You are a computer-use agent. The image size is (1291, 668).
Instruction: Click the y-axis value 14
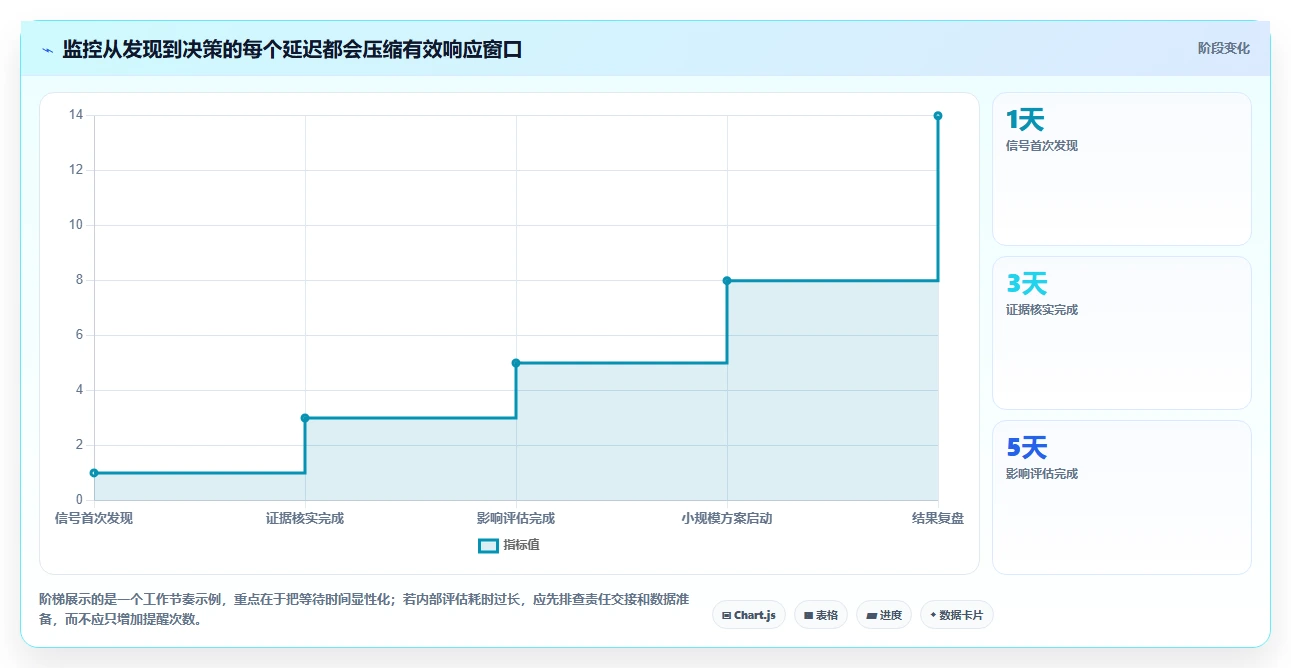click(x=76, y=115)
